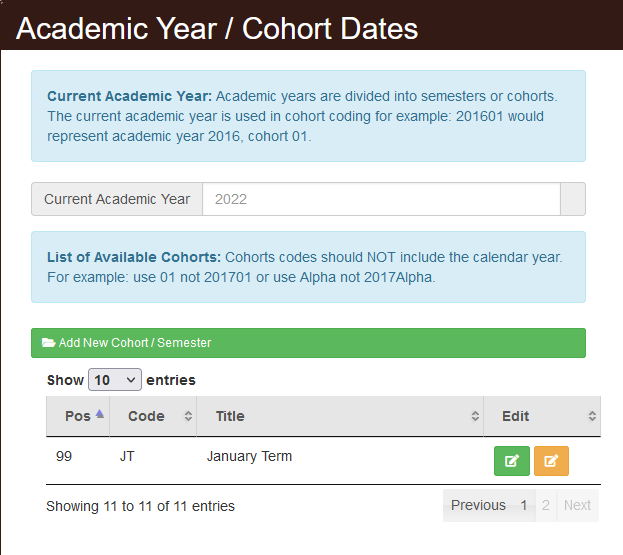Click the Title column sort arrows
This screenshot has width=623, height=555.
click(475, 416)
